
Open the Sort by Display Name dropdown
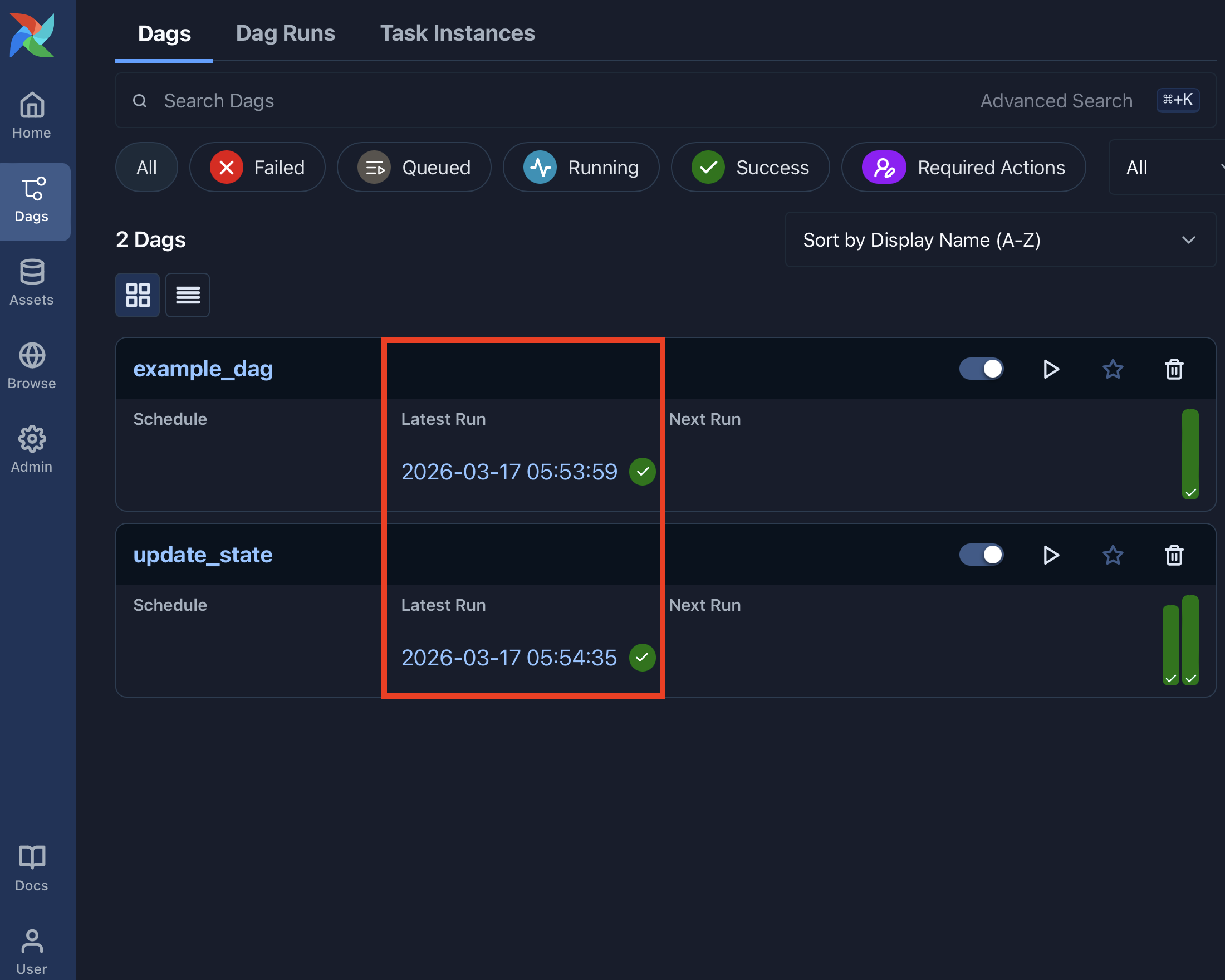pos(1000,240)
